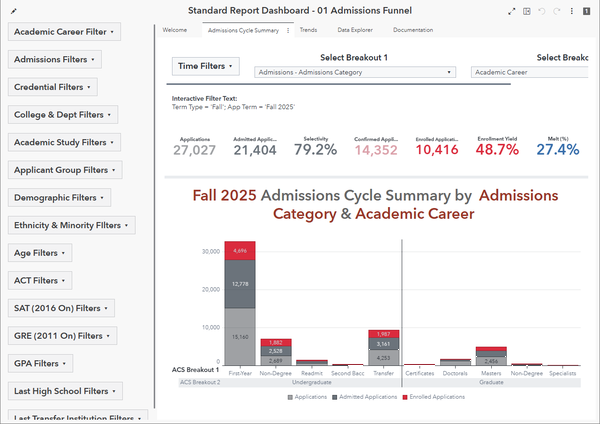Click the Doctorals axis label
The width and height of the screenshot is (600, 424).
(455, 373)
